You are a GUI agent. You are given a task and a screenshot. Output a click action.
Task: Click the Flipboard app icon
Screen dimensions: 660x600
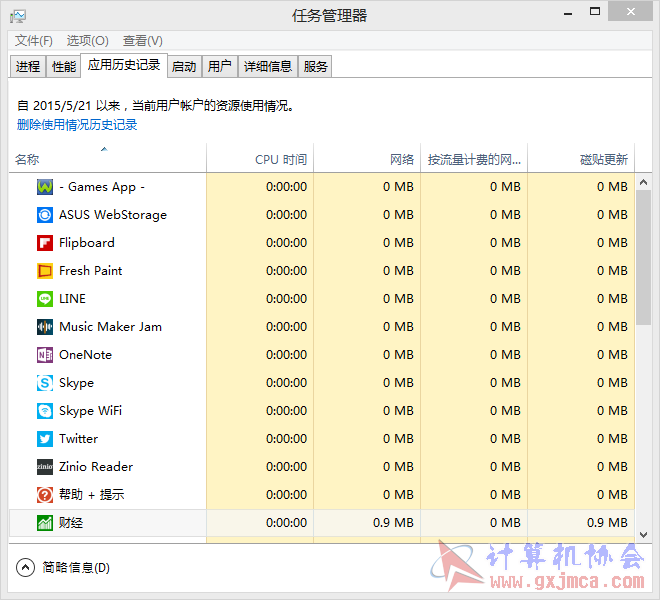point(45,243)
